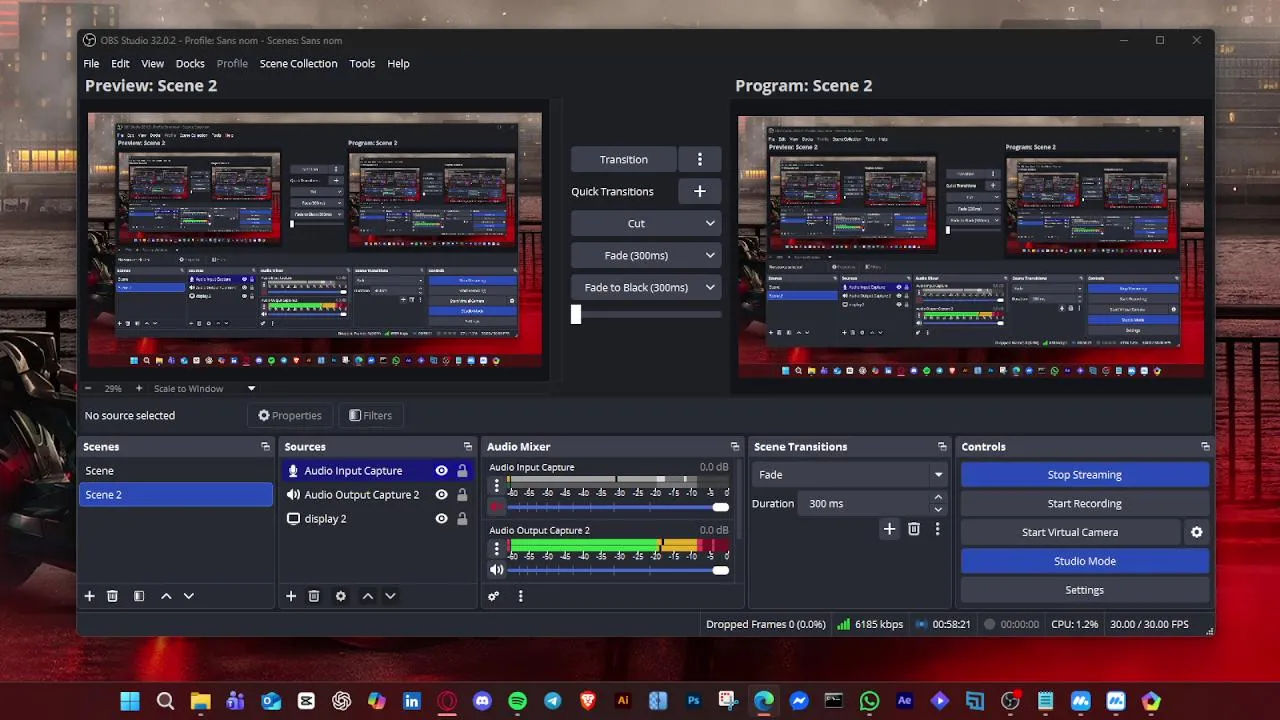Open the File menu
Image resolution: width=1280 pixels, height=720 pixels.
point(91,63)
